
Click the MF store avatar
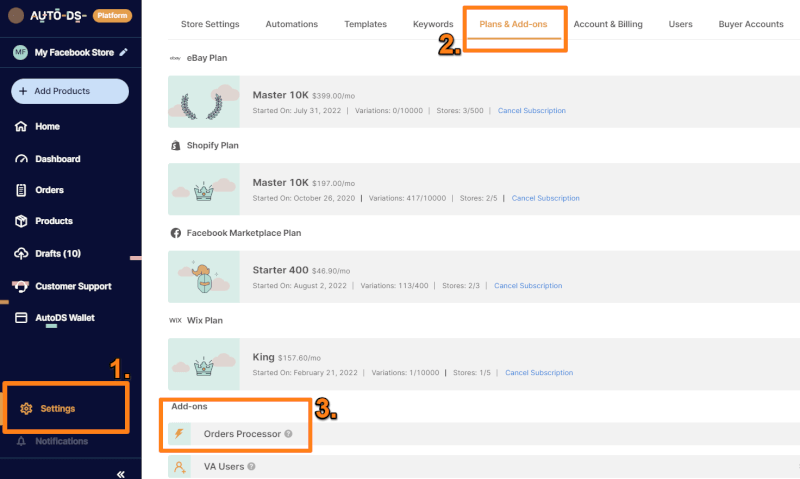20,52
